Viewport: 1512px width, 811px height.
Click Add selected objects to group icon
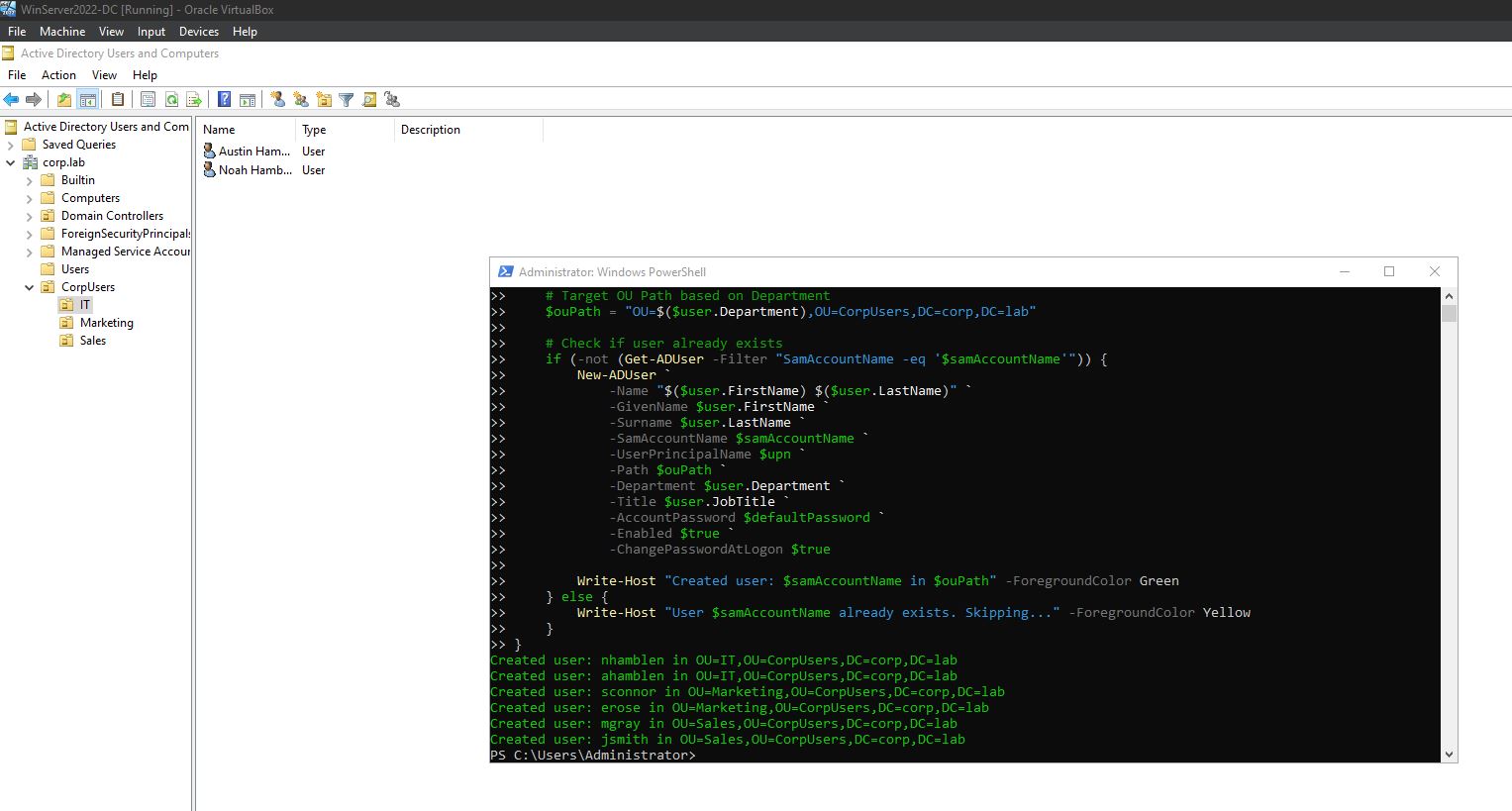pyautogui.click(x=392, y=99)
